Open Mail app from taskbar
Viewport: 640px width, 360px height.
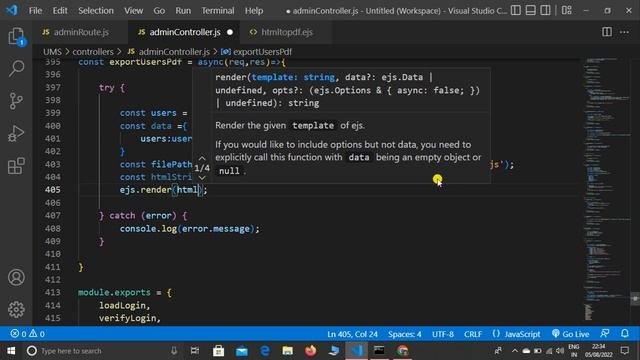(242, 351)
